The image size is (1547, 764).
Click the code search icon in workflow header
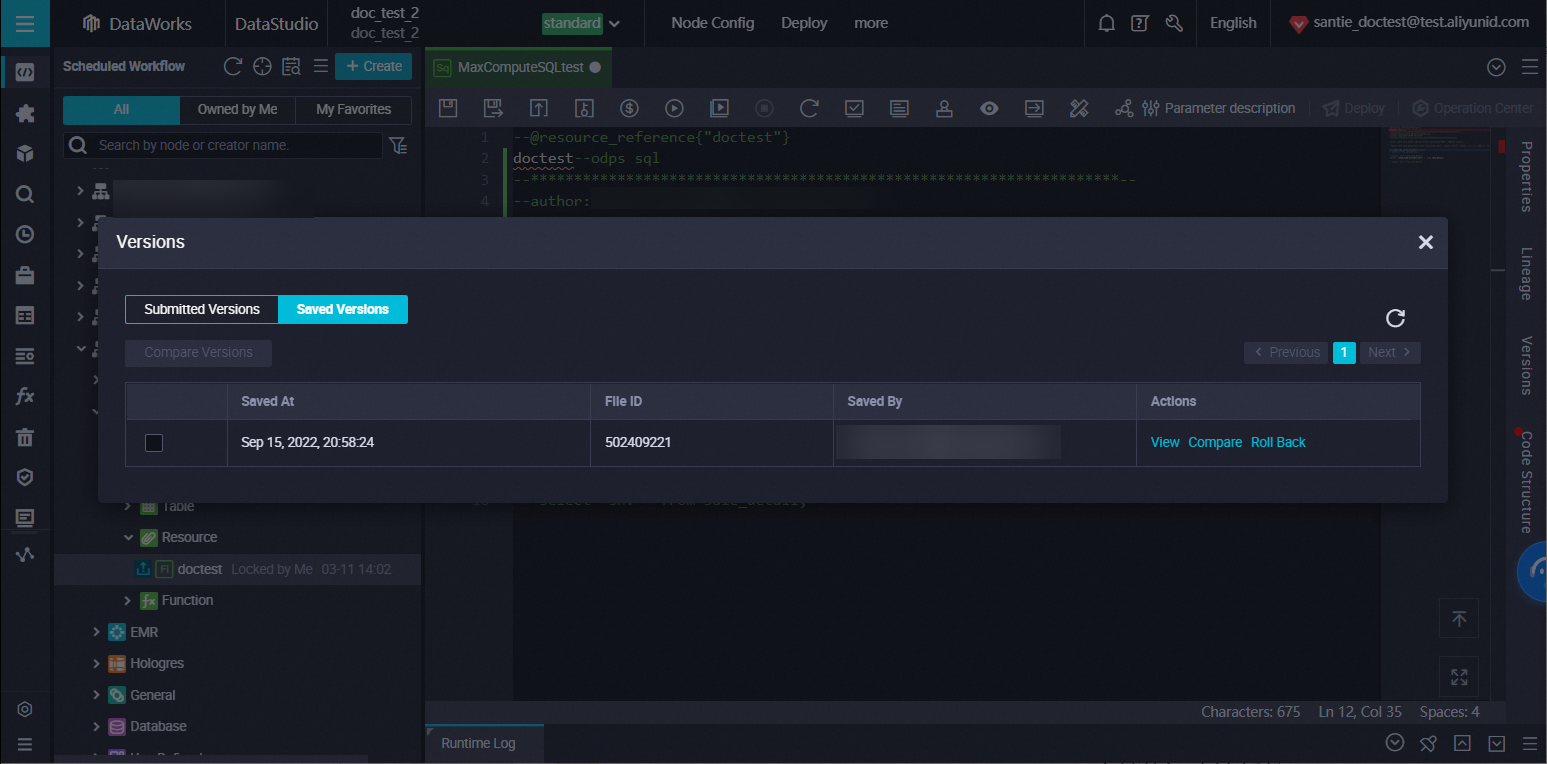tap(291, 66)
